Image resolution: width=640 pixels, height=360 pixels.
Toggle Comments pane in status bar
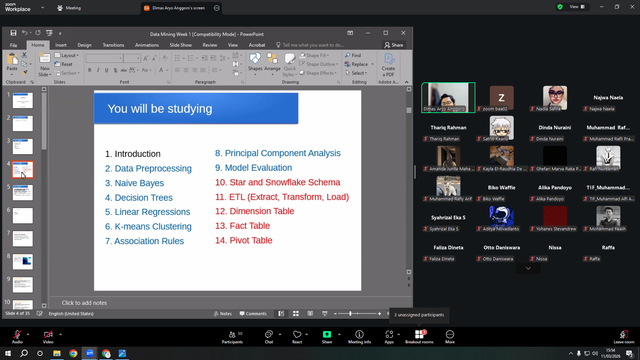pyautogui.click(x=253, y=313)
